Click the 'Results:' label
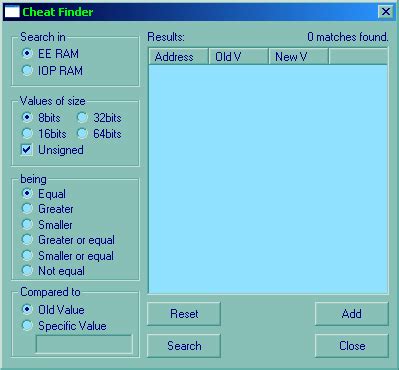 166,37
